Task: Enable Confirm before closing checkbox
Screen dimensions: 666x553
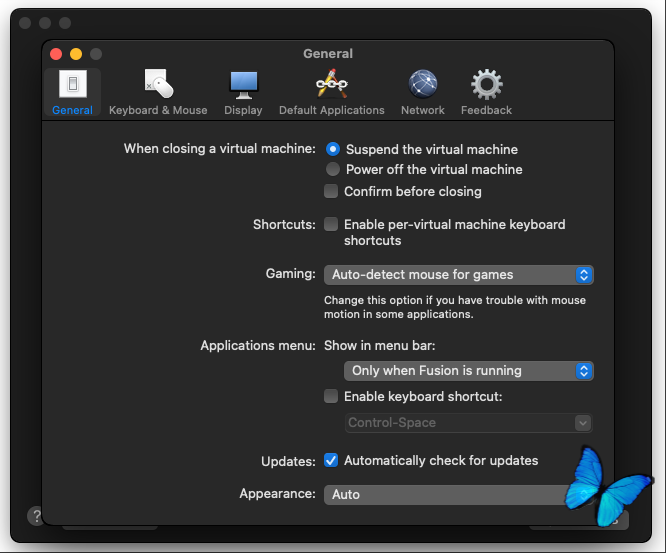Action: coord(331,191)
